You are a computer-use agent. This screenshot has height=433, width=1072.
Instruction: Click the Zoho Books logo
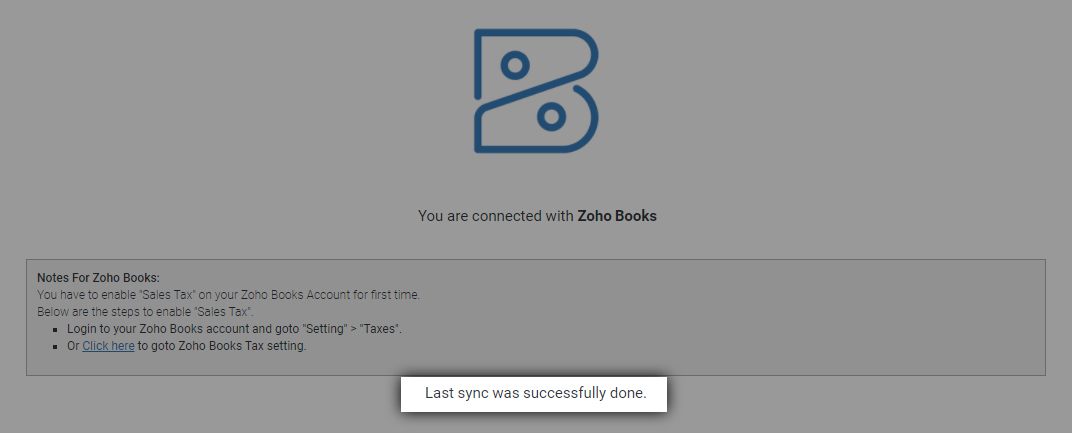coord(536,91)
